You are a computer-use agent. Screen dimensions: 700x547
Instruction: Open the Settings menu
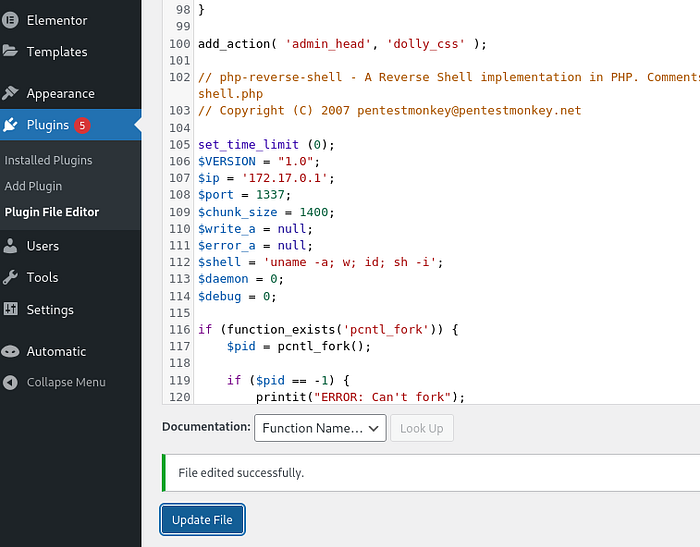50,310
